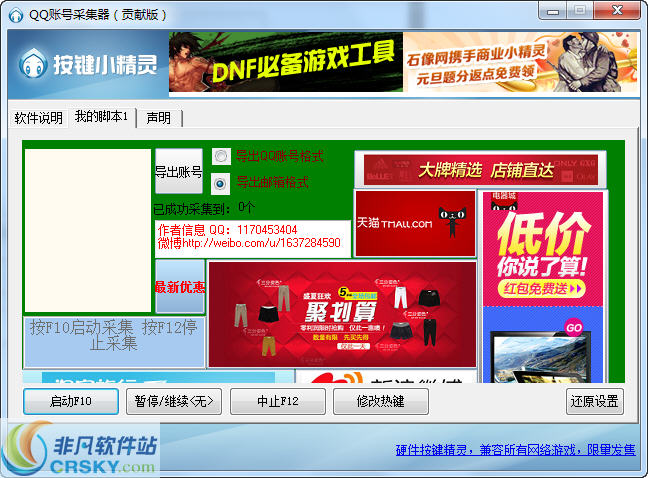The height and width of the screenshot is (478, 648).
Task: Click the 修改热键 button
Action: [x=381, y=401]
